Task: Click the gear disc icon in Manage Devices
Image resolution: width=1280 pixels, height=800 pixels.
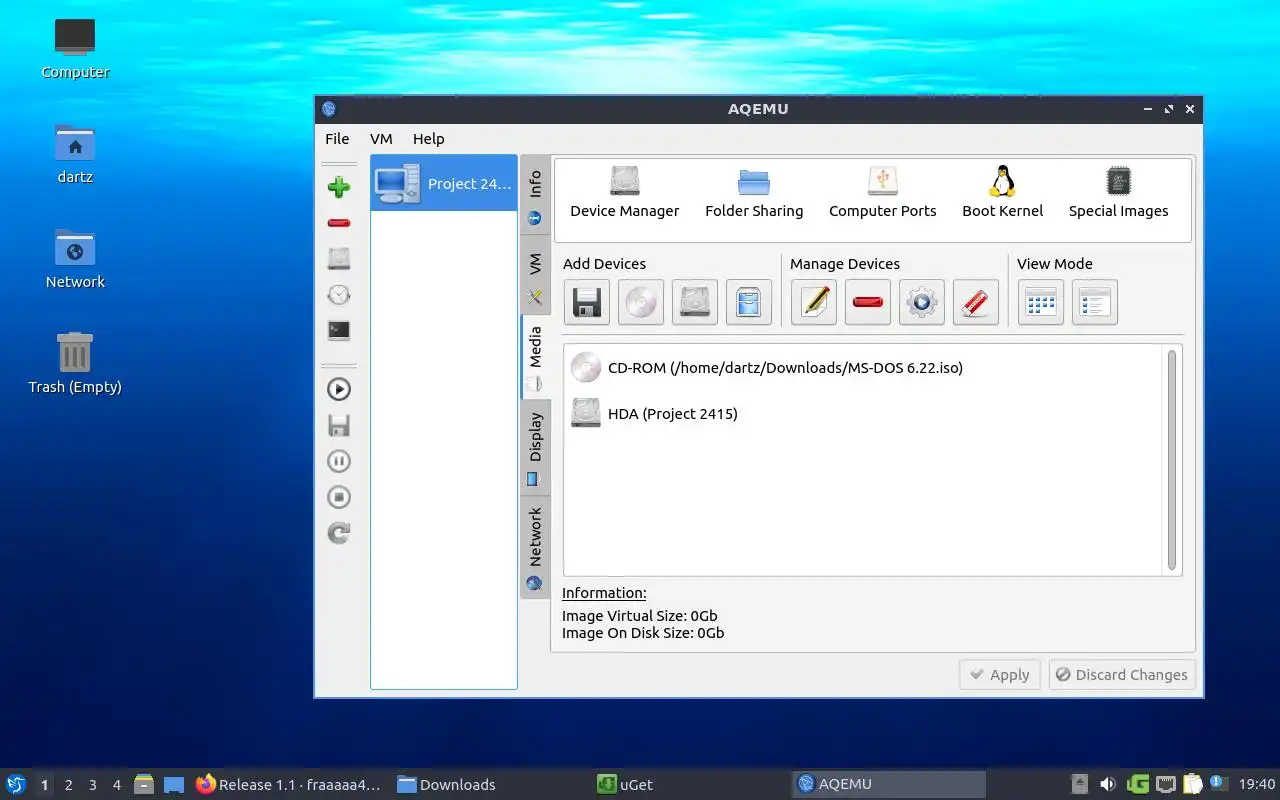Action: coord(922,302)
